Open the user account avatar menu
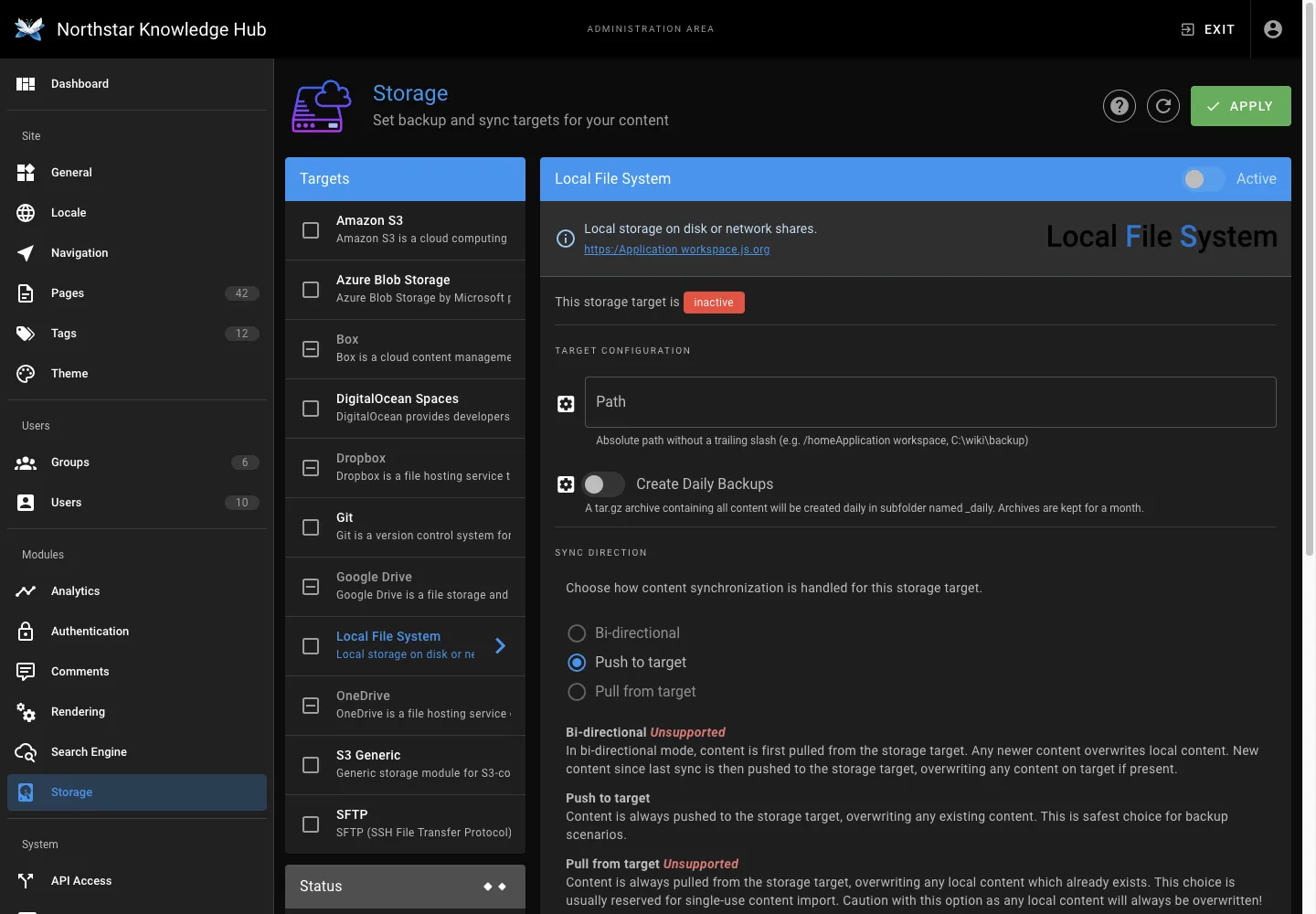Viewport: 1316px width, 914px height. tap(1273, 29)
